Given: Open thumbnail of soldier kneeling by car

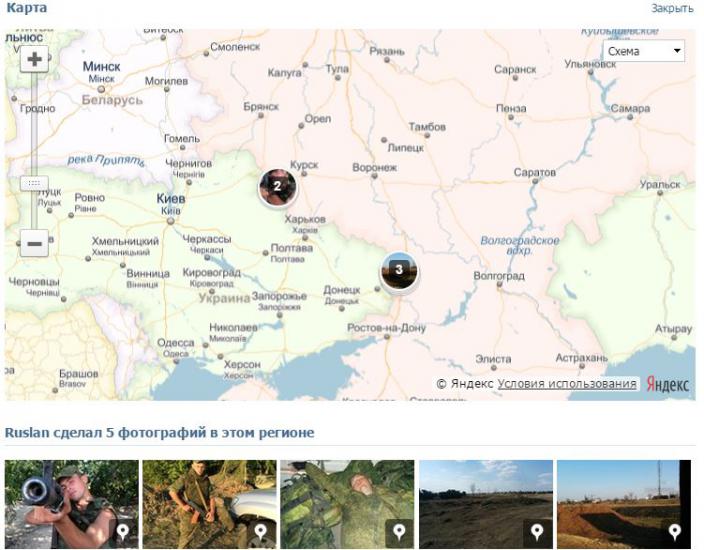Looking at the screenshot, I should click(x=210, y=504).
